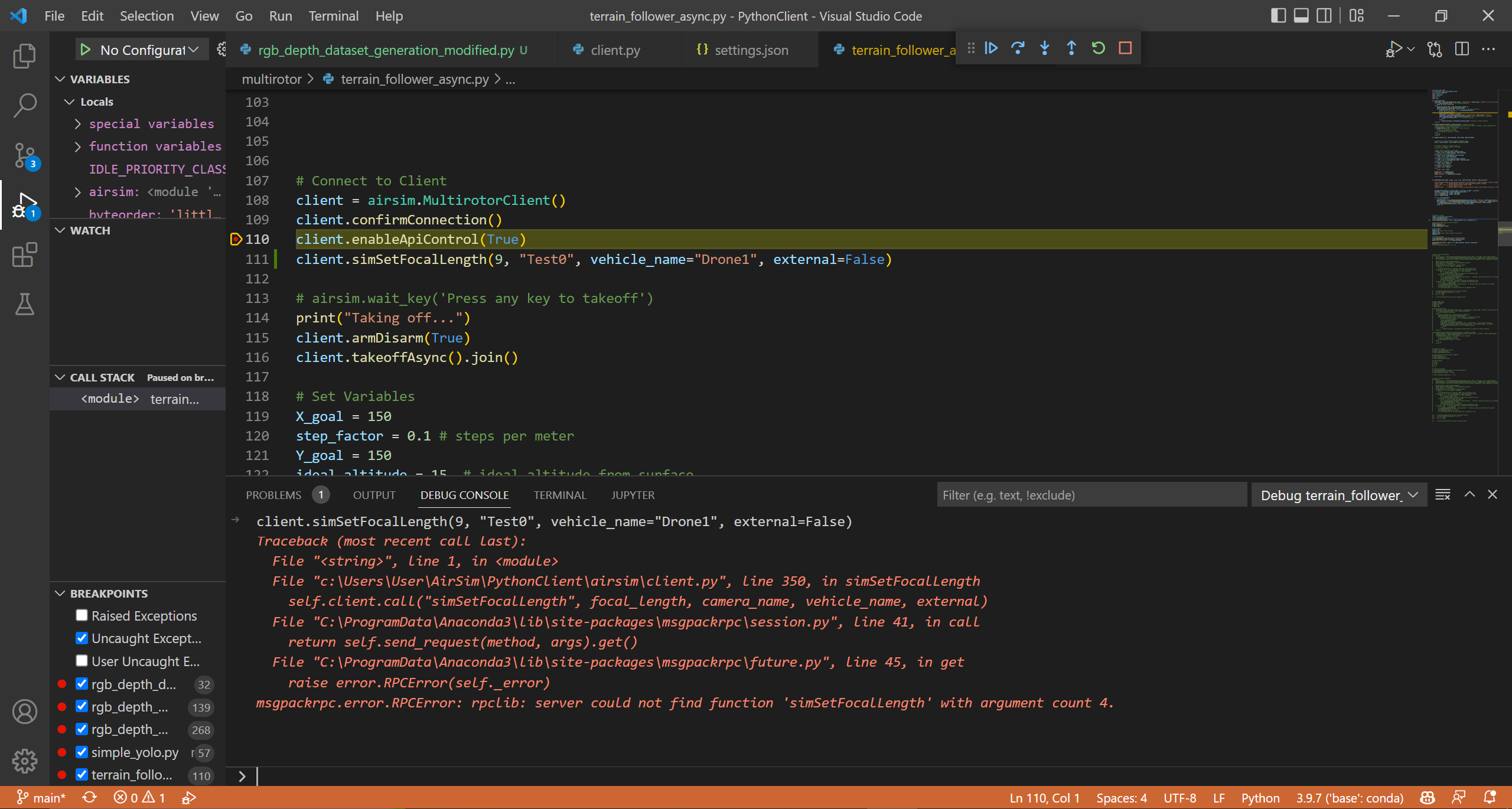Switch to the TERMINAL tab

[x=559, y=495]
